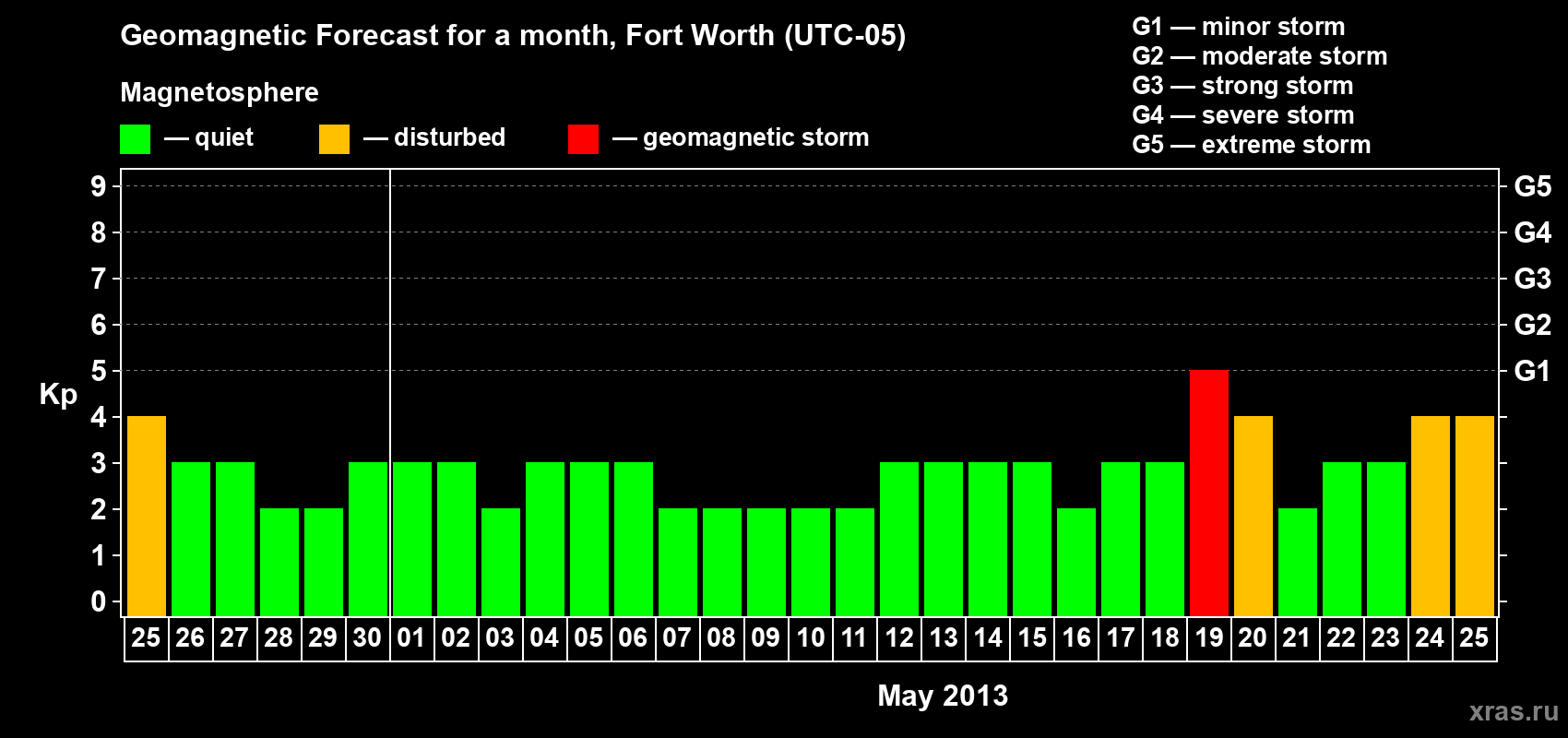Click the date cell labeled 13
Screen dimensions: 1568x738
click(x=944, y=638)
